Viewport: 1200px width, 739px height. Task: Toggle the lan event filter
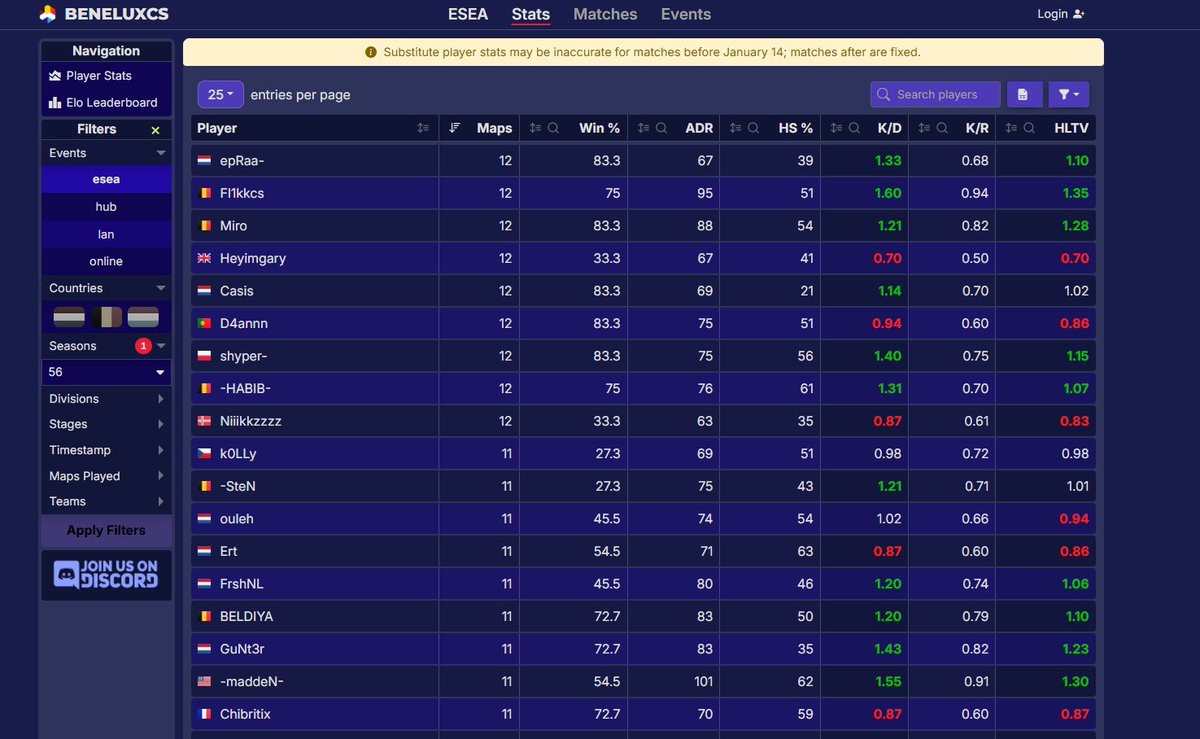click(x=106, y=234)
